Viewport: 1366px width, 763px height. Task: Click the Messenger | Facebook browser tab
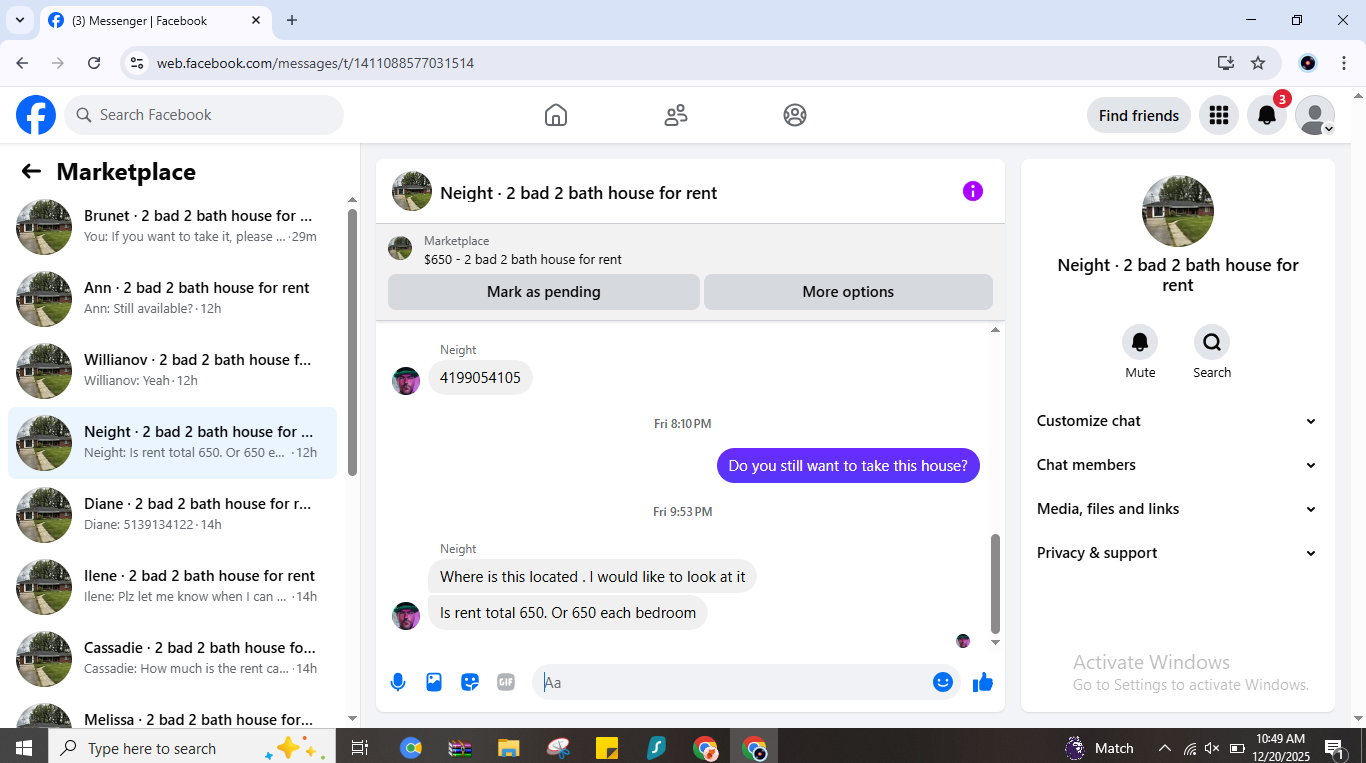155,20
